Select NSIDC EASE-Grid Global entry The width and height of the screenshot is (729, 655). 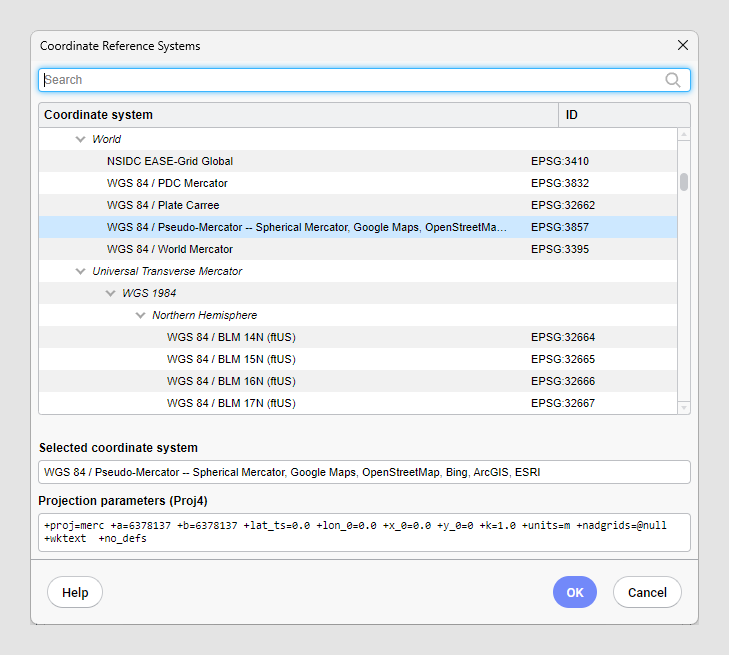(x=170, y=161)
